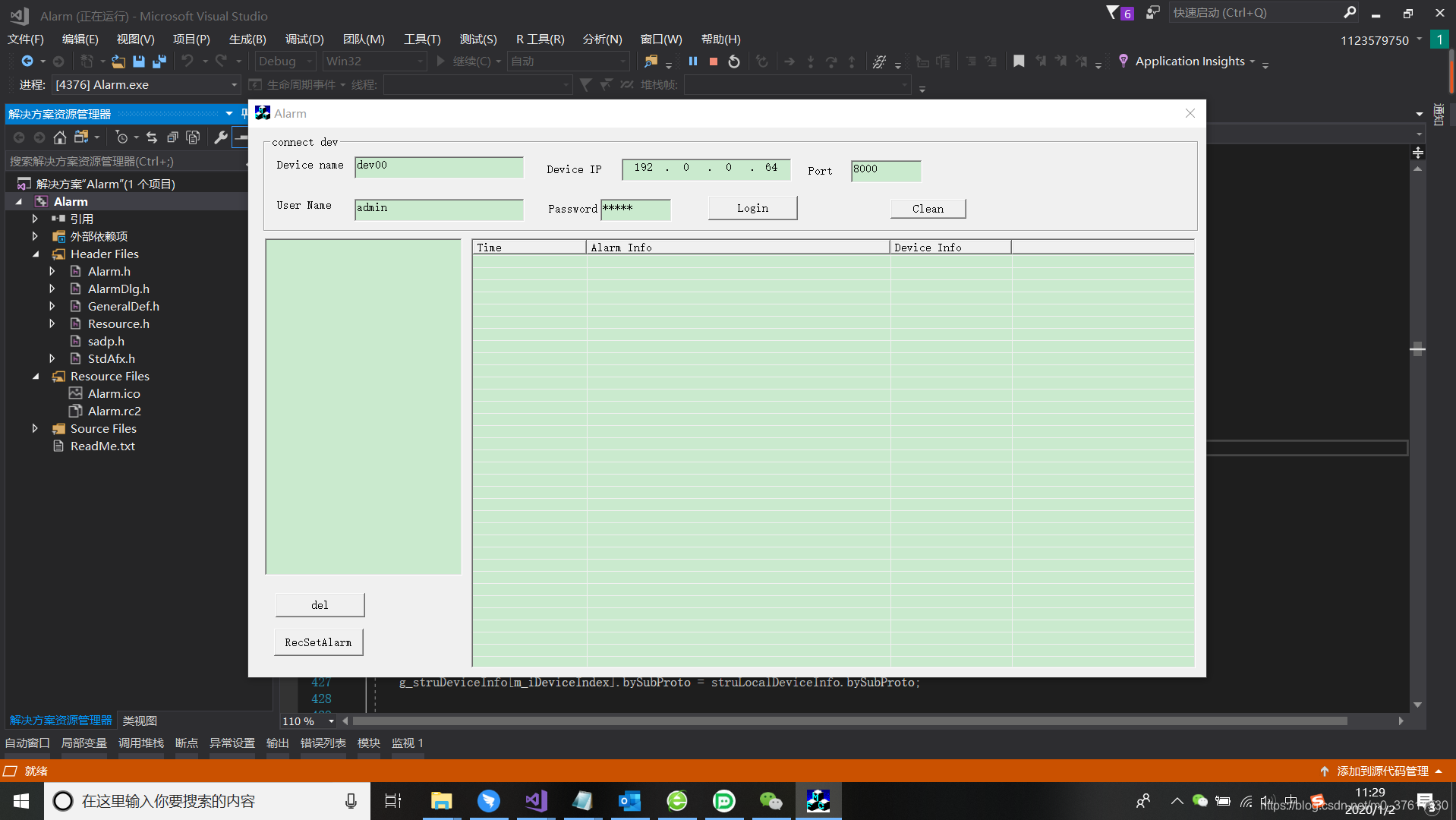This screenshot has height=820, width=1456.
Task: Expand the AlarmDlg.h node
Action: pyautogui.click(x=52, y=289)
